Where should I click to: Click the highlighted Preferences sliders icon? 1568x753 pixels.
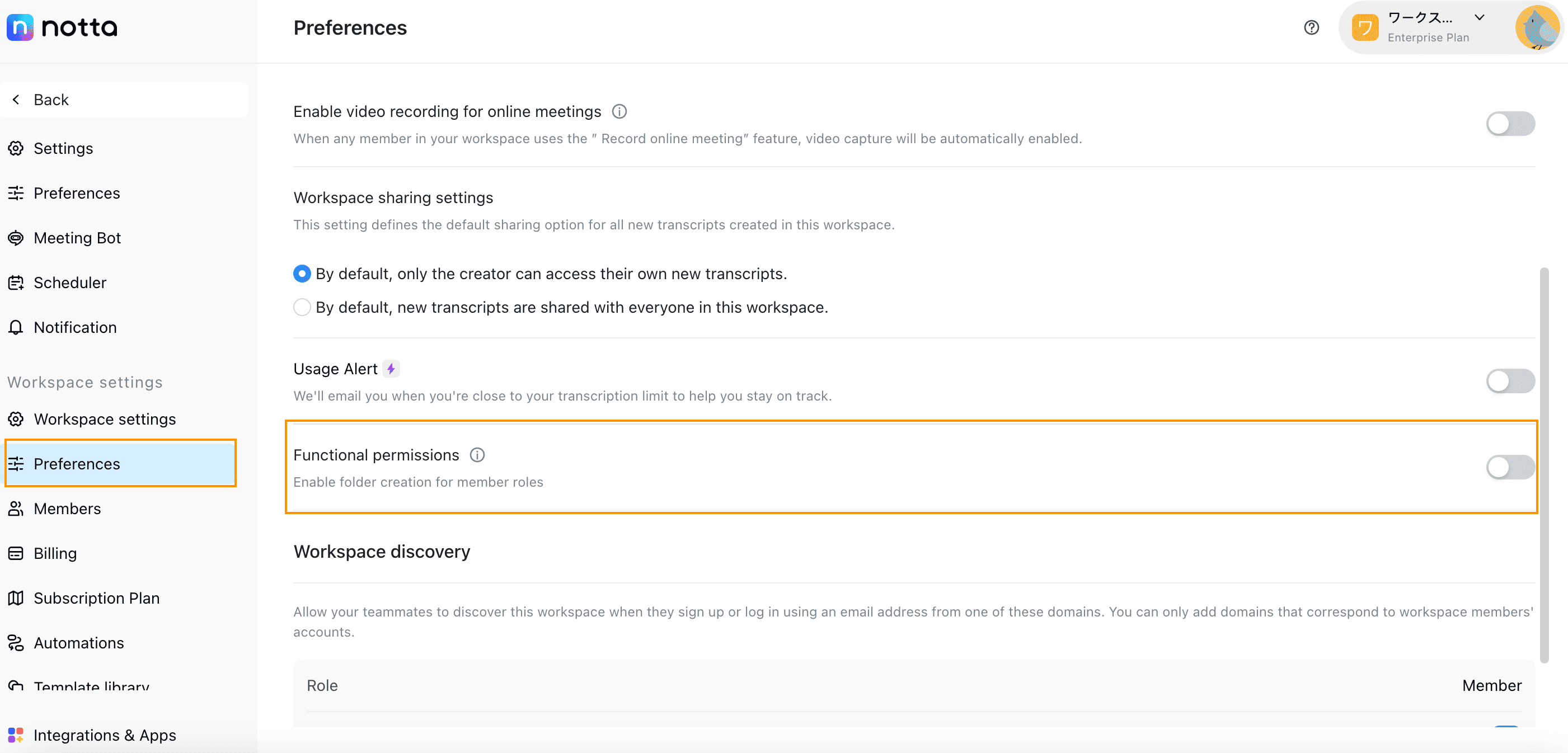16,463
